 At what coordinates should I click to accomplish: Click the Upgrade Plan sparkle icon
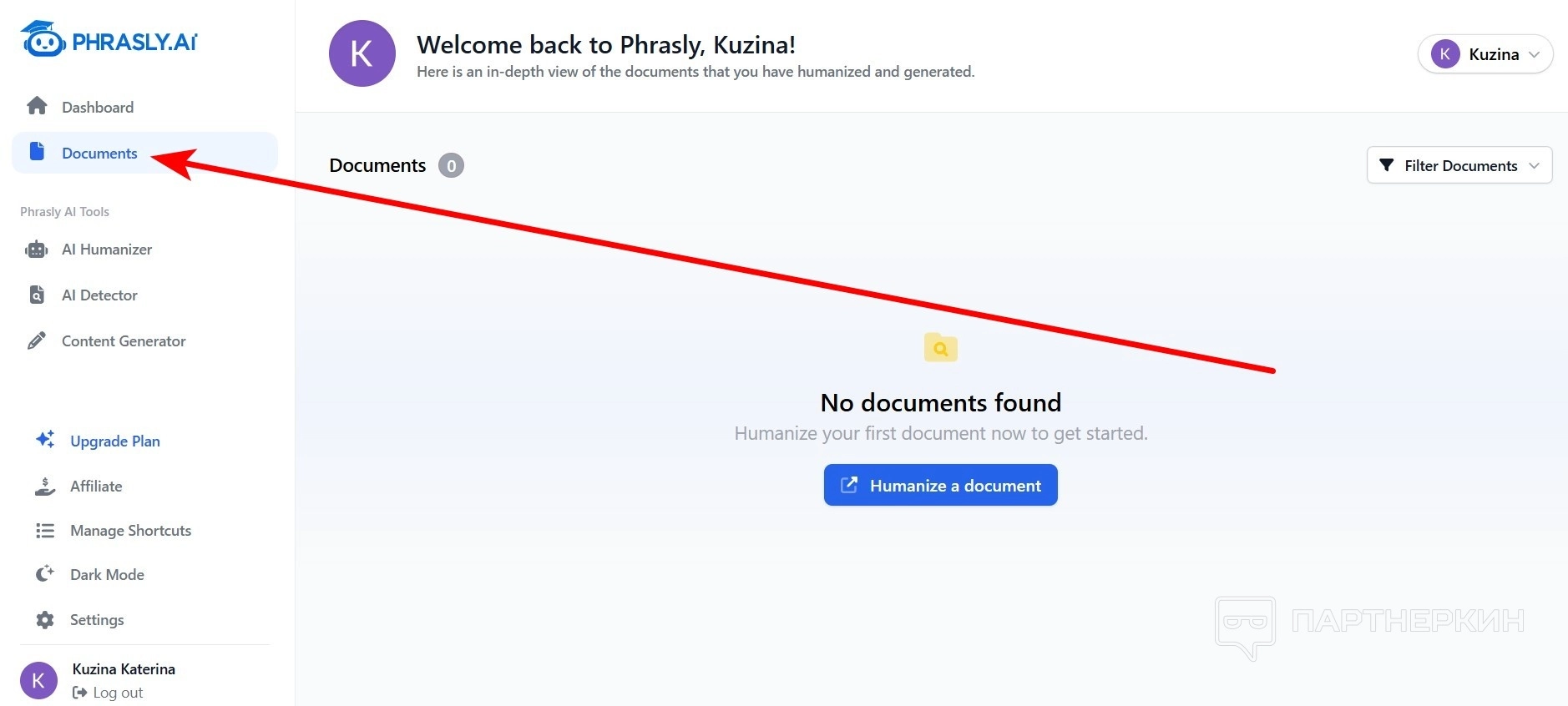[45, 440]
